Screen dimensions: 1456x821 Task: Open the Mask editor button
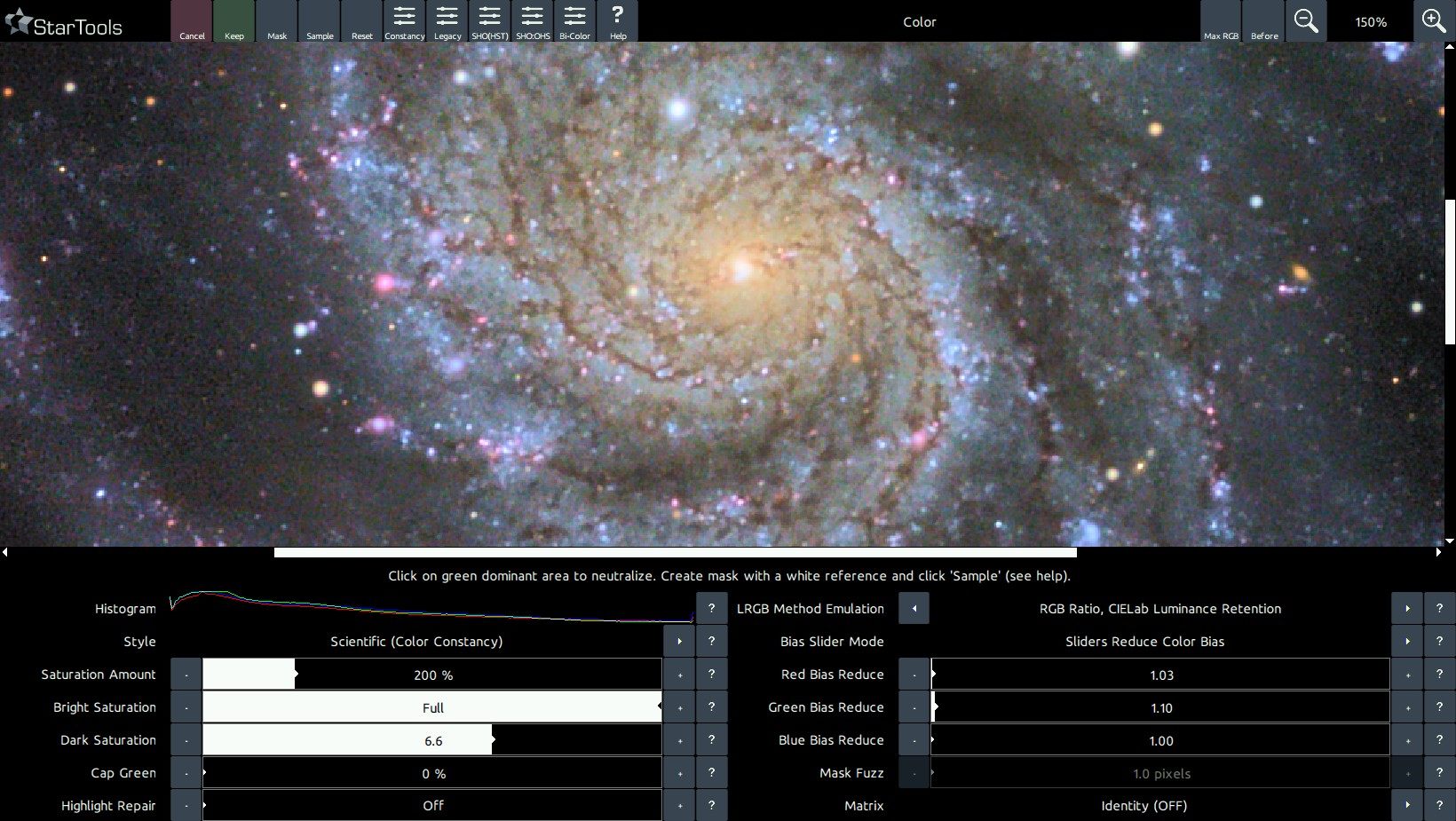[x=277, y=21]
